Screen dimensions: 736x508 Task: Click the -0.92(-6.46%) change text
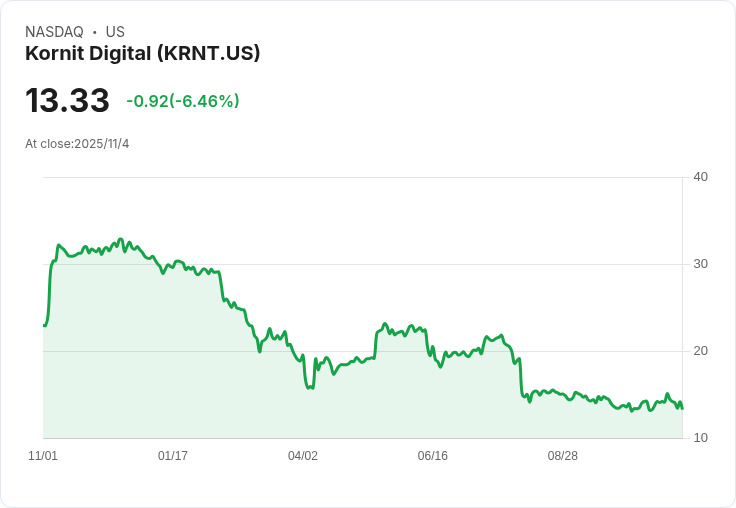click(x=183, y=101)
